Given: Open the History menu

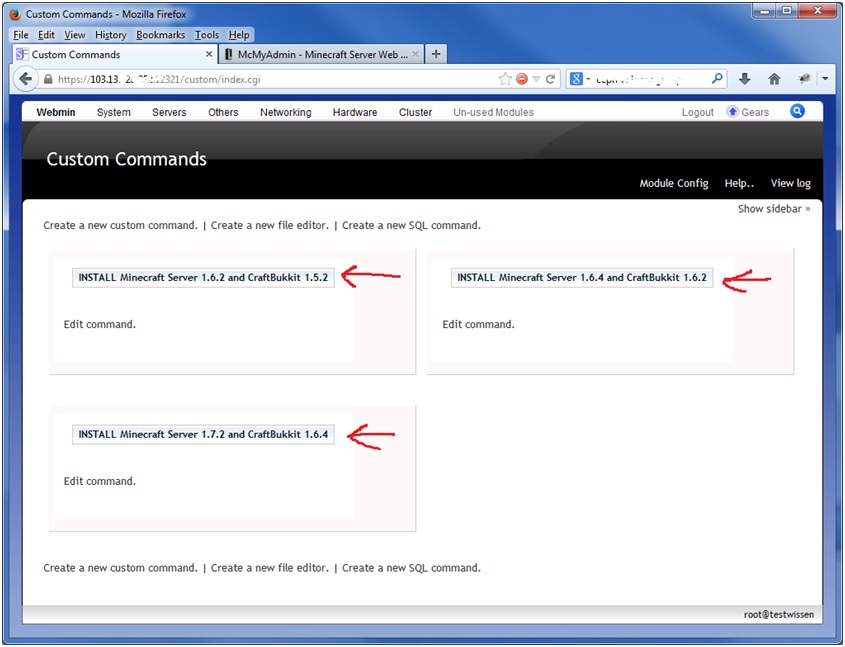Looking at the screenshot, I should [110, 35].
